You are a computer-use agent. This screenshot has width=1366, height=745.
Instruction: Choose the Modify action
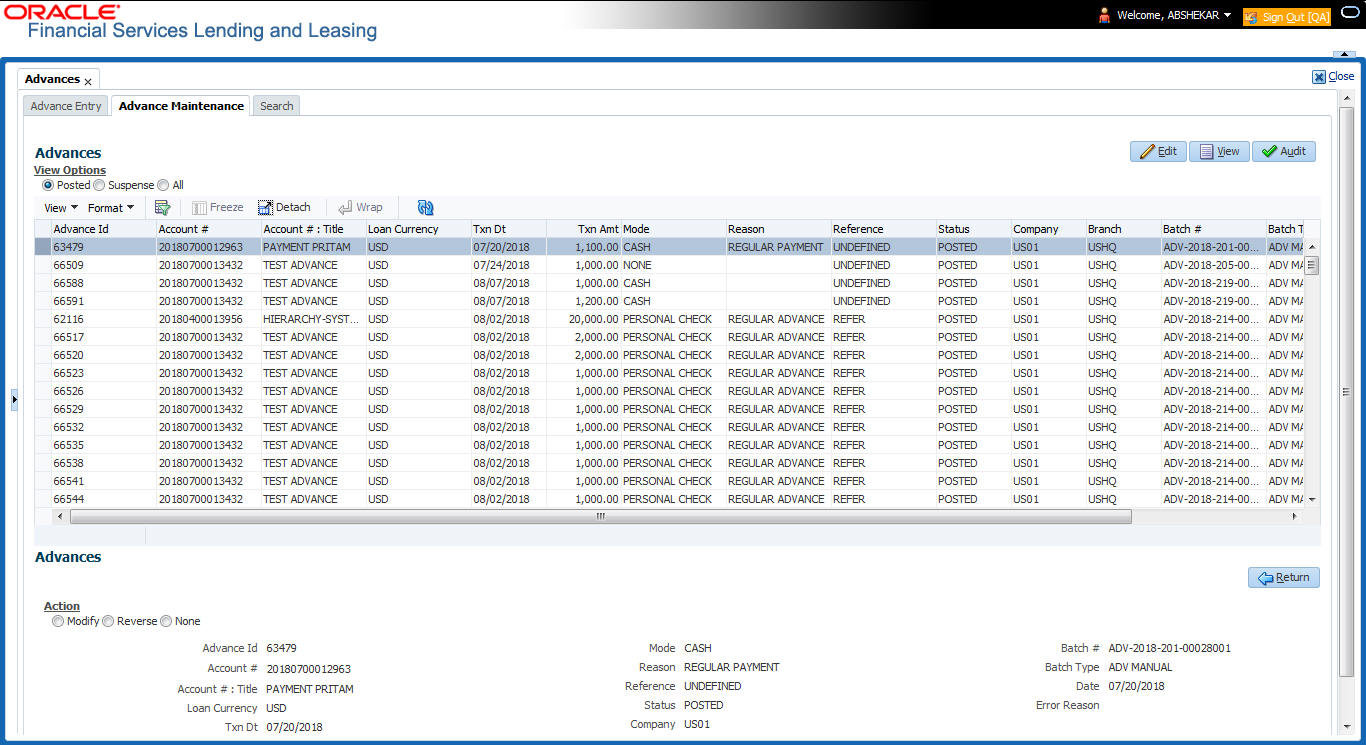[58, 621]
